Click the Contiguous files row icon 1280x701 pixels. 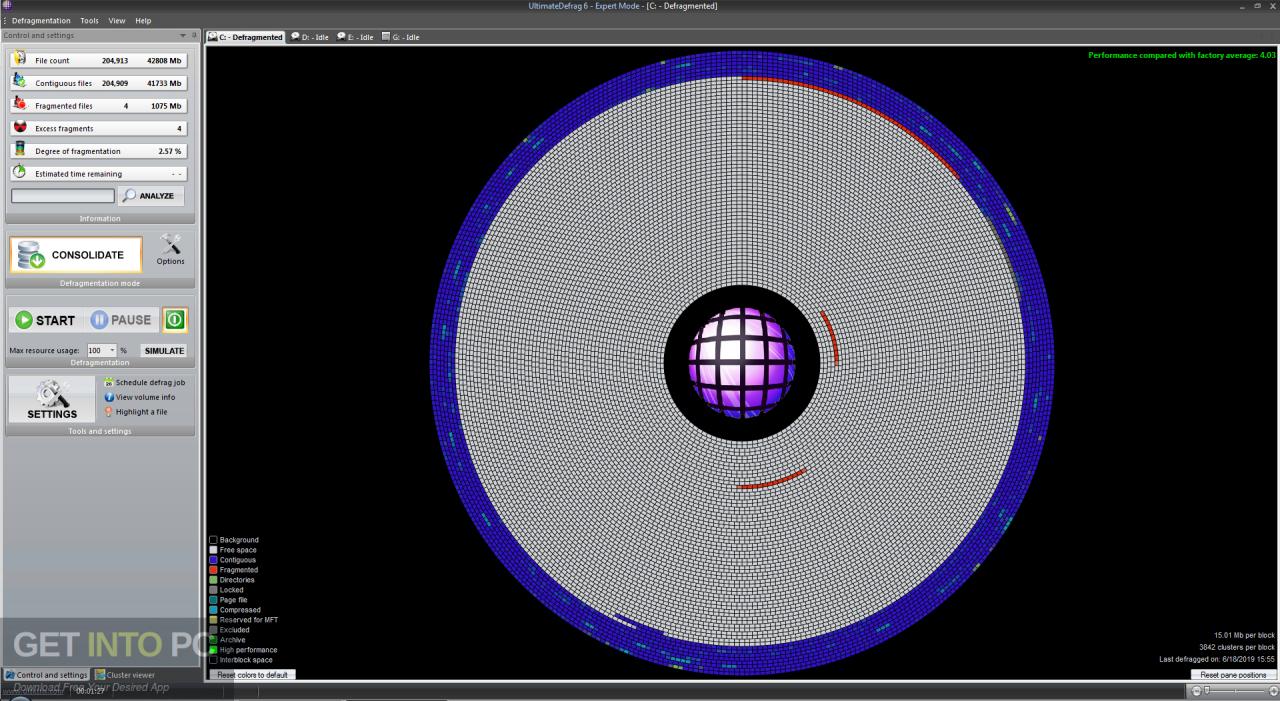(x=19, y=81)
